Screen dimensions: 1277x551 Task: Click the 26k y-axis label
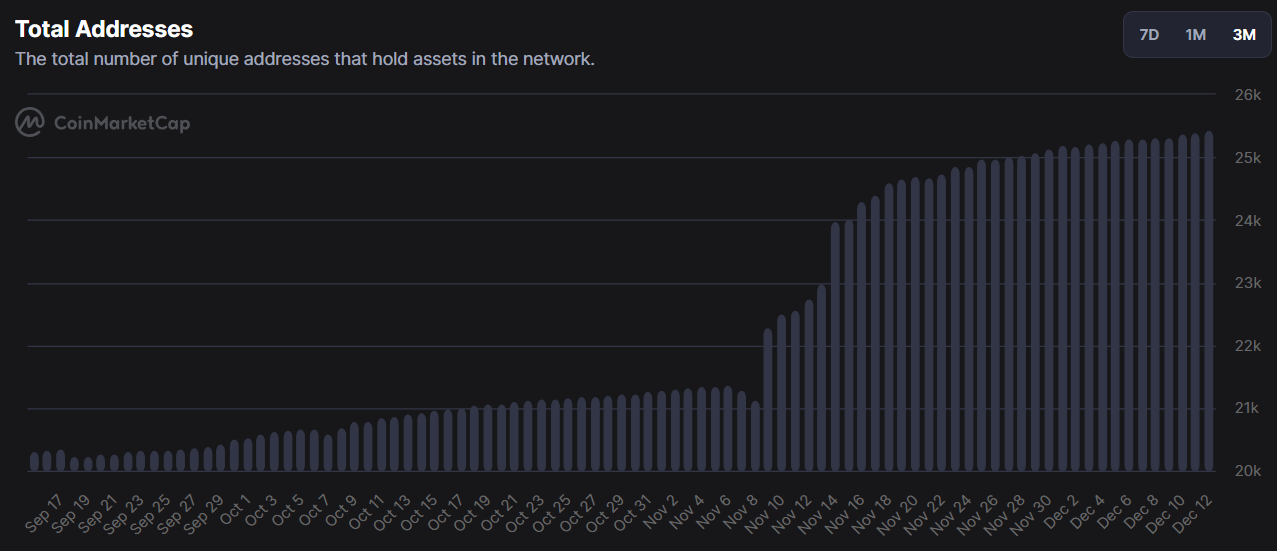[1247, 95]
